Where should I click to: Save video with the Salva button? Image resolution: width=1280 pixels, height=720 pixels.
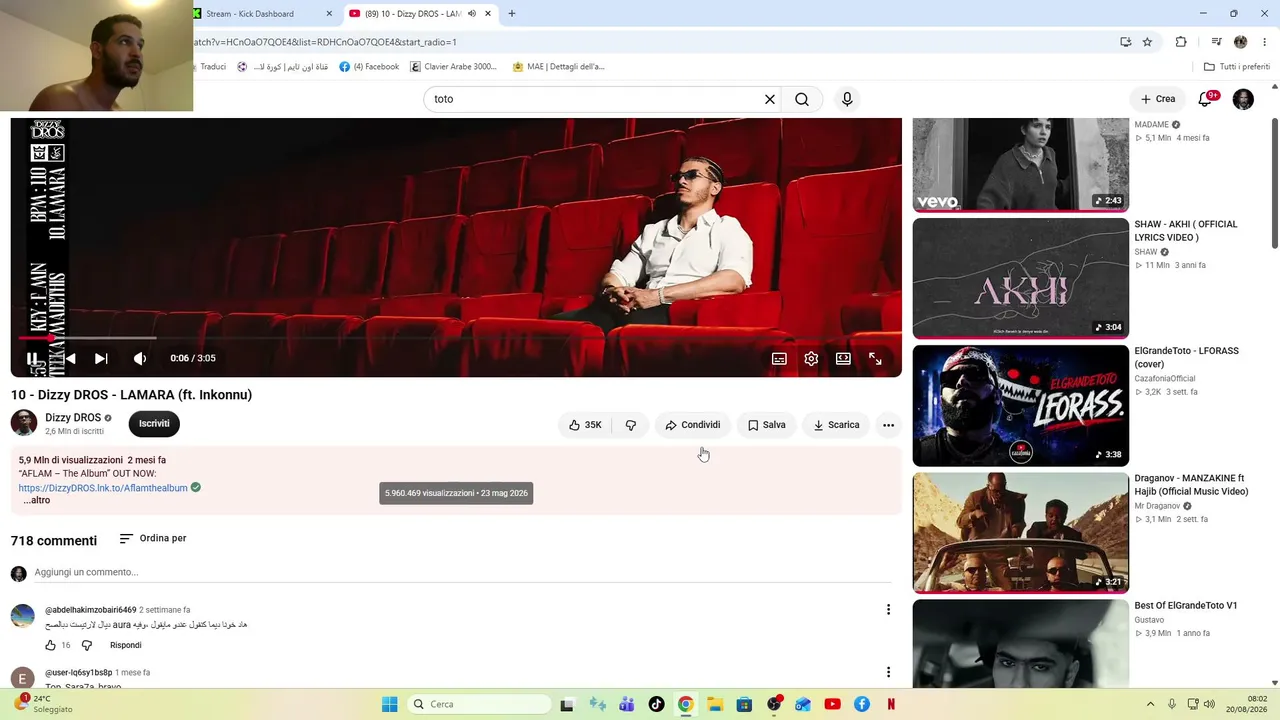tap(766, 425)
